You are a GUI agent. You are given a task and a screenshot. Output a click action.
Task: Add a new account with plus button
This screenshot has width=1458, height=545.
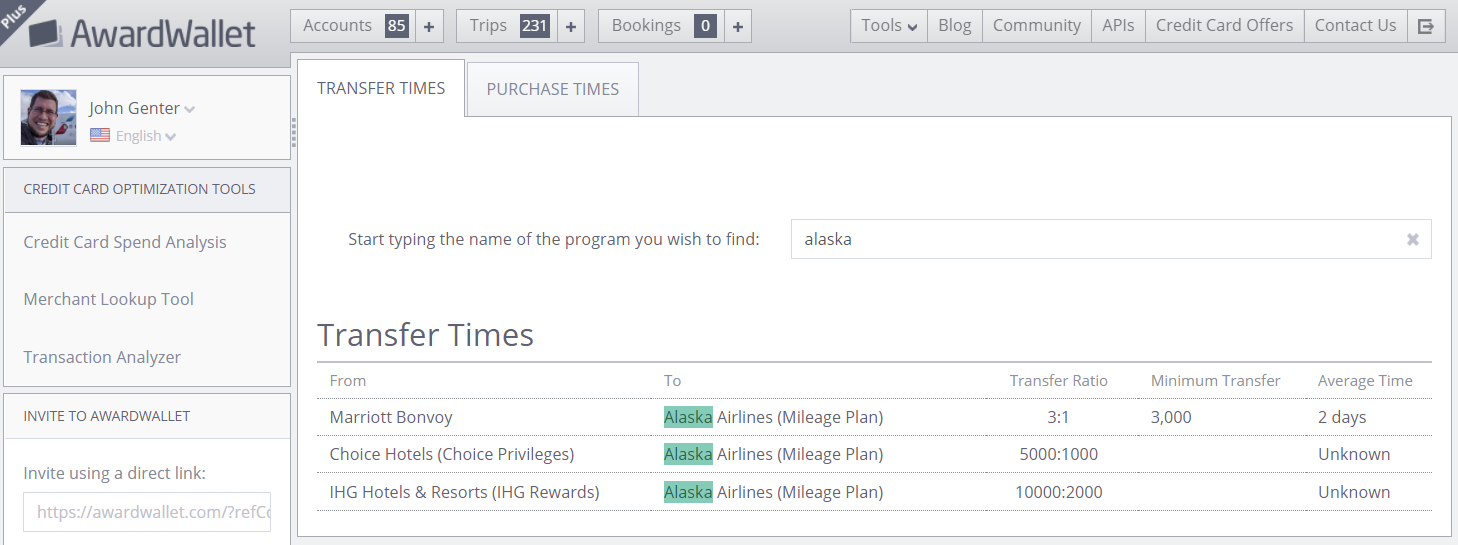coord(429,26)
